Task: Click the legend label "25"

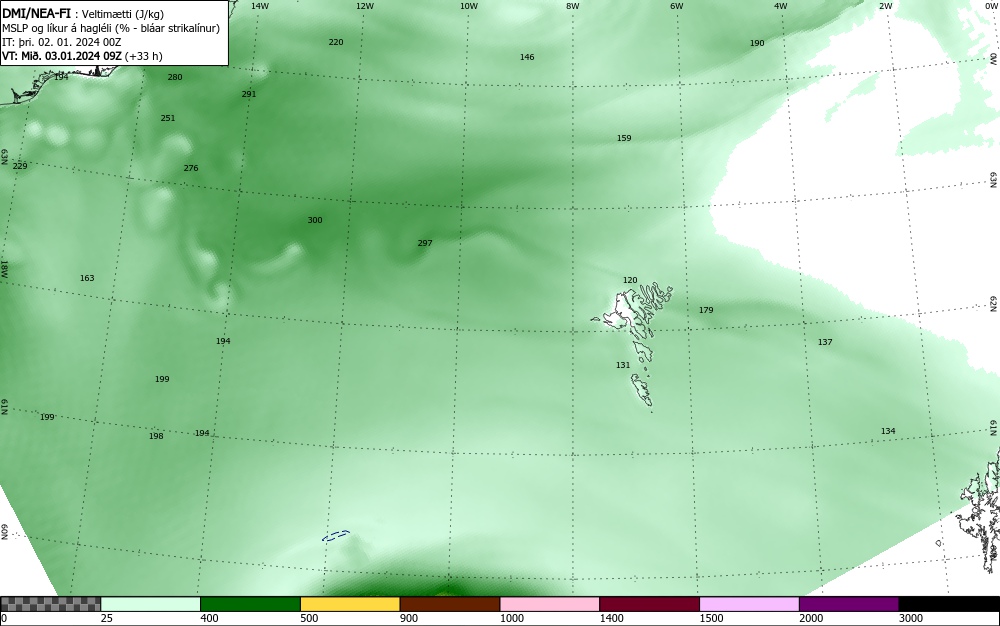Action: [x=107, y=618]
